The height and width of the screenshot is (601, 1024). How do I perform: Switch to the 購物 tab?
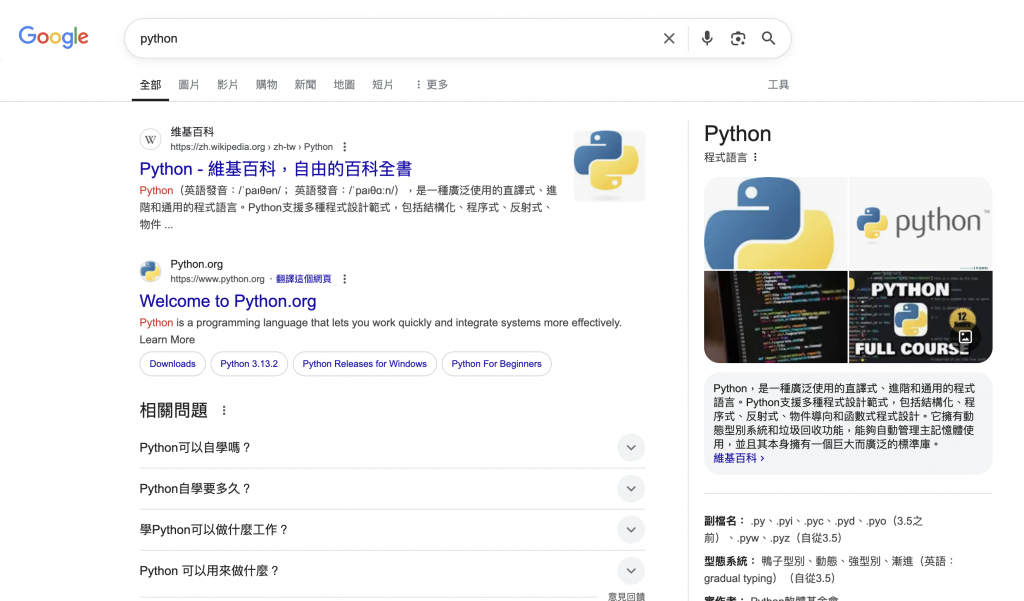(x=266, y=85)
